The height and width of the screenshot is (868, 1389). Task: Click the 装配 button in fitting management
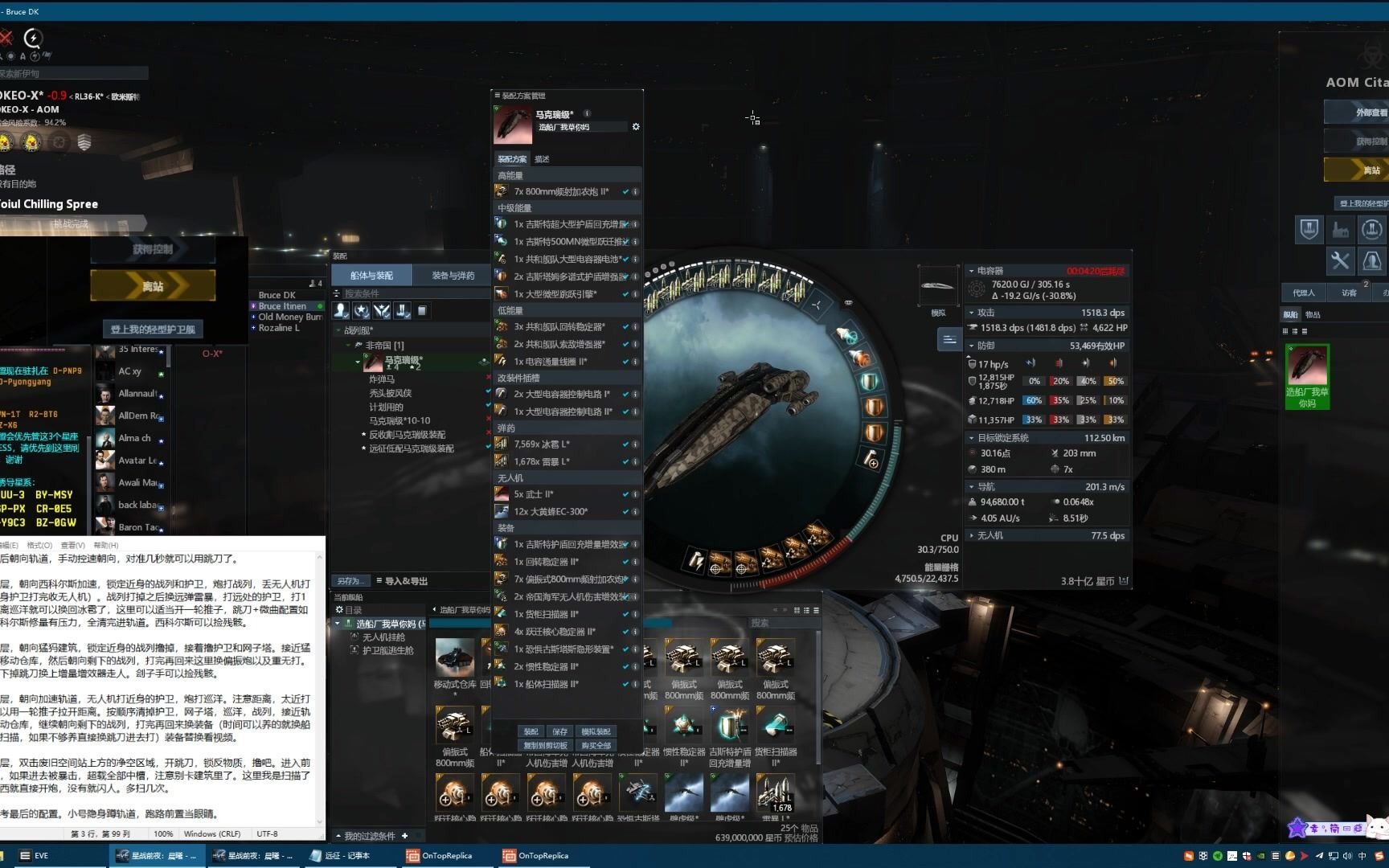tap(531, 732)
